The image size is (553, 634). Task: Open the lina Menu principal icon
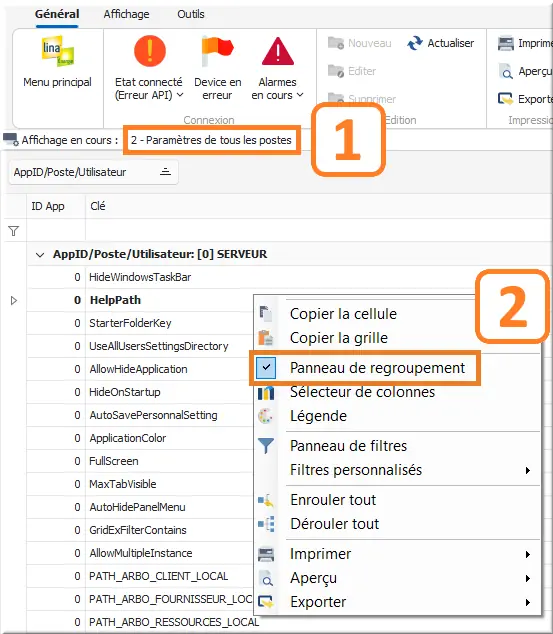(x=57, y=51)
